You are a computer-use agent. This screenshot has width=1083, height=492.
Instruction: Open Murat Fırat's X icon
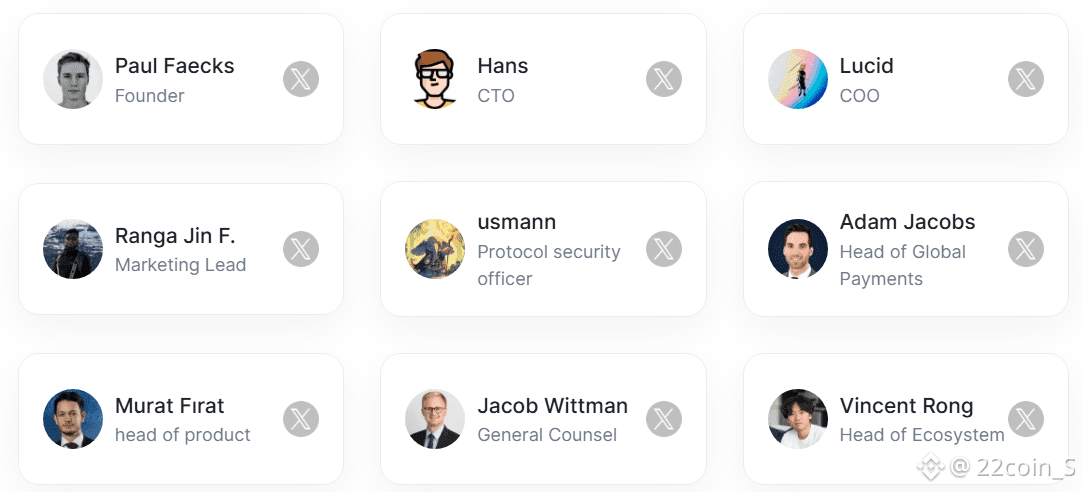tap(301, 419)
